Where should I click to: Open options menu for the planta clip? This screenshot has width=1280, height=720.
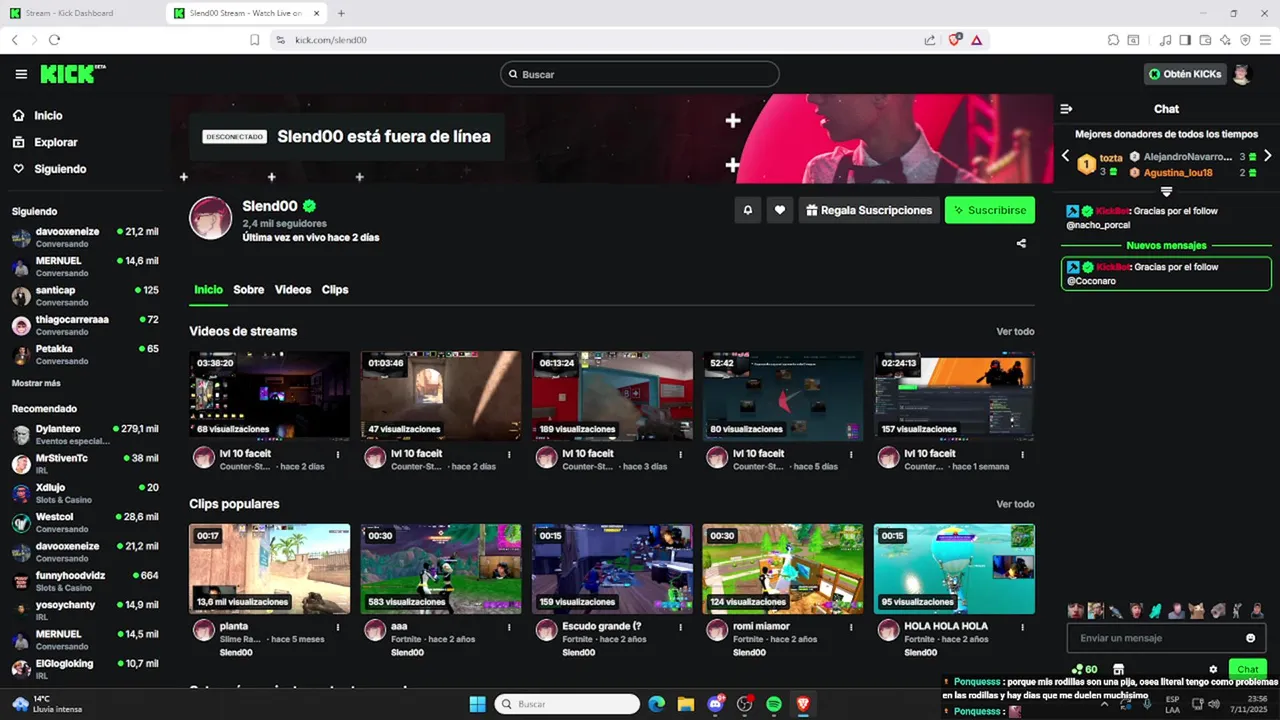click(x=338, y=627)
